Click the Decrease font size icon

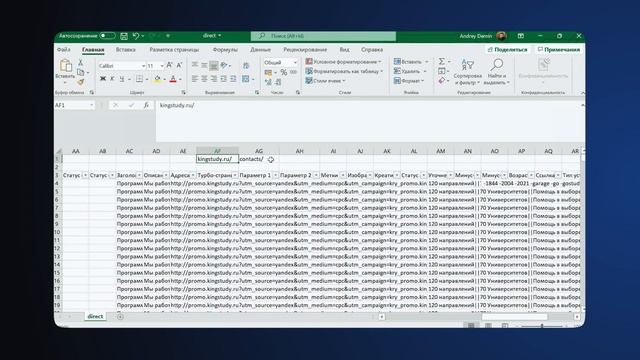point(179,65)
